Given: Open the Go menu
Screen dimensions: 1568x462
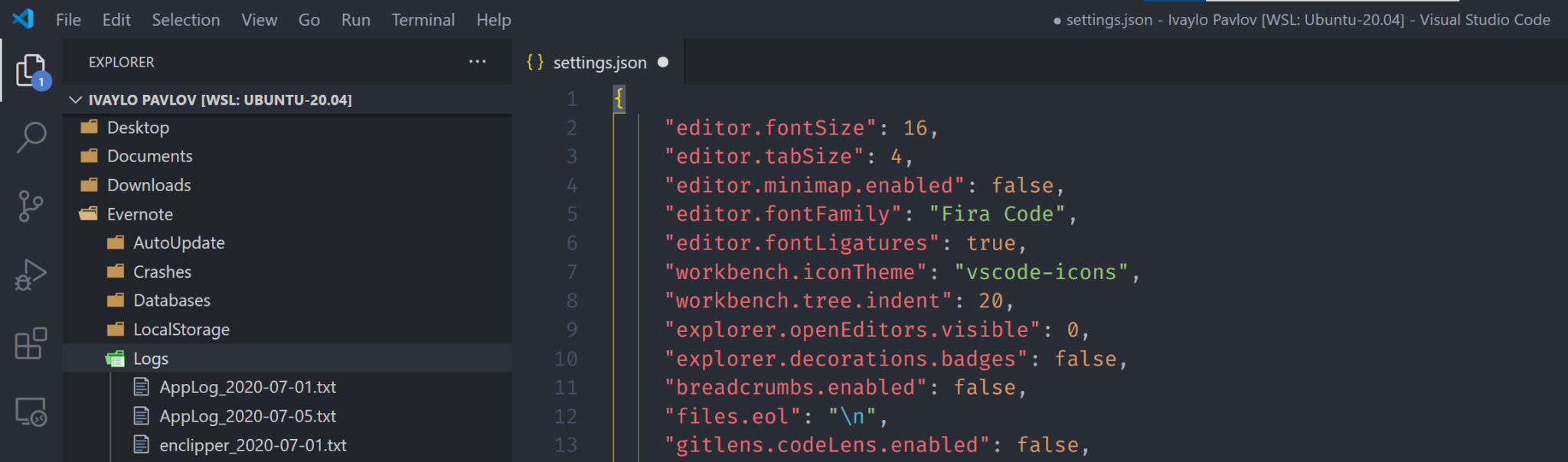Looking at the screenshot, I should coord(309,20).
